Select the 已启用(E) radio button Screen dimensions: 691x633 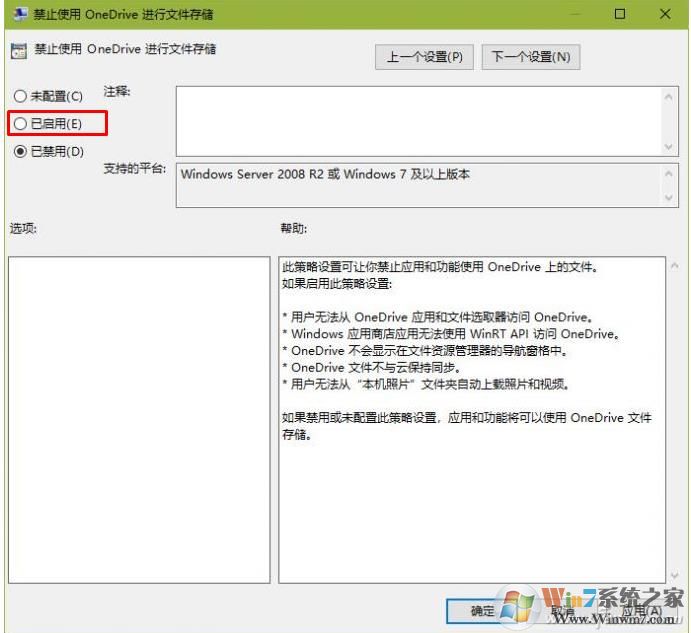(x=20, y=123)
